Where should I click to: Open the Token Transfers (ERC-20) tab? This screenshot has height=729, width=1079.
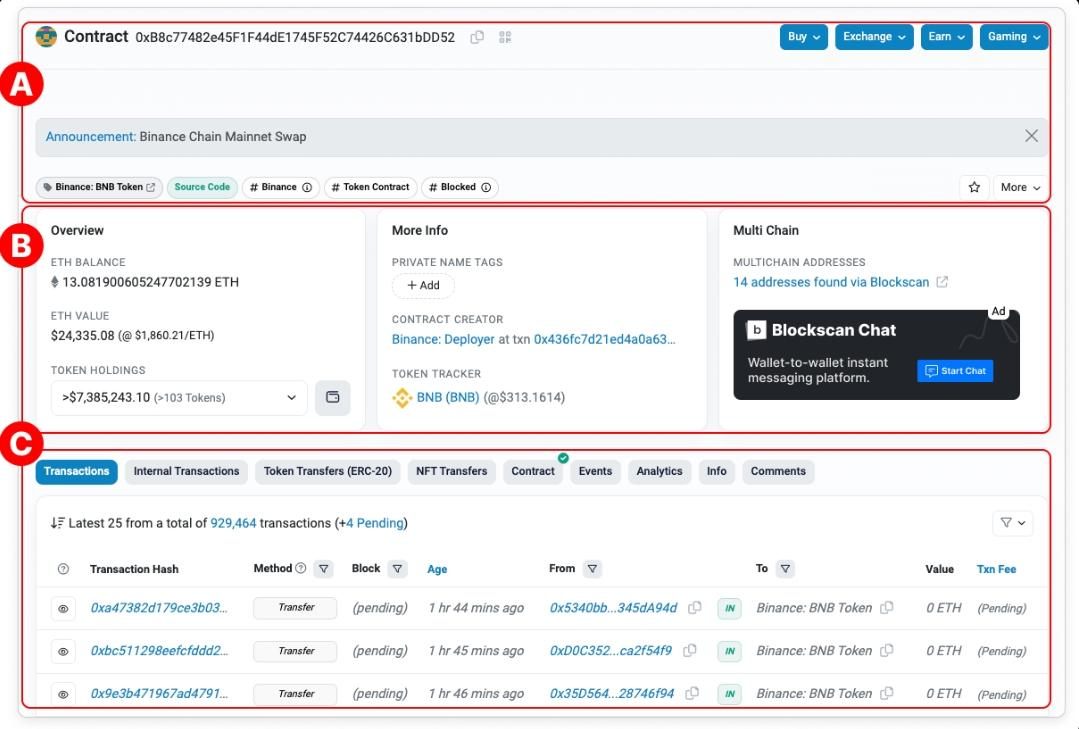point(327,471)
